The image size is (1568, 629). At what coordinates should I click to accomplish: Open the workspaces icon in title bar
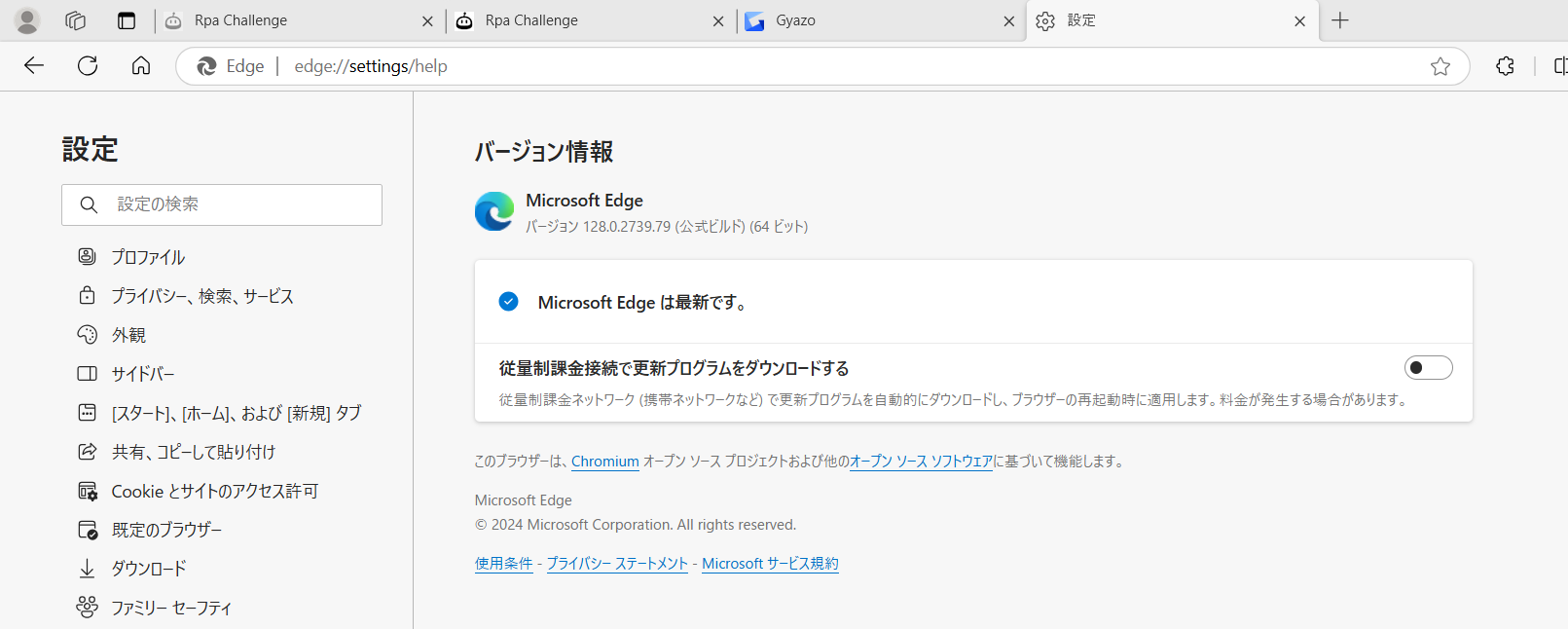pyautogui.click(x=76, y=20)
